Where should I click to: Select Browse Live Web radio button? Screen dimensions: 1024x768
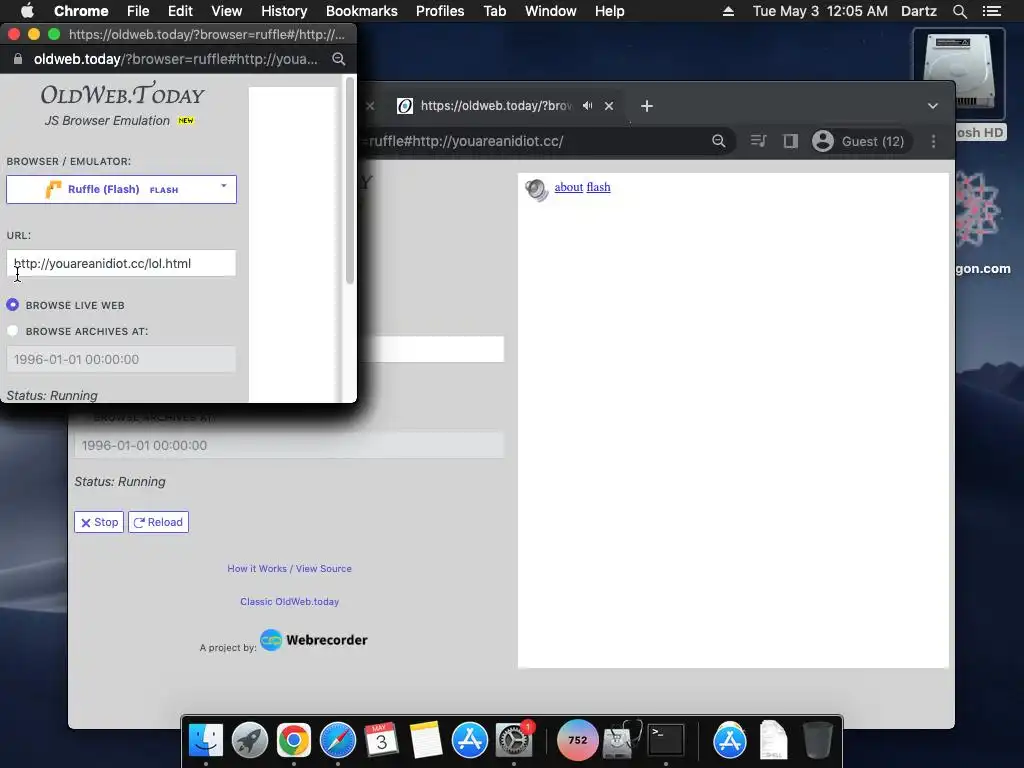tap(12, 305)
